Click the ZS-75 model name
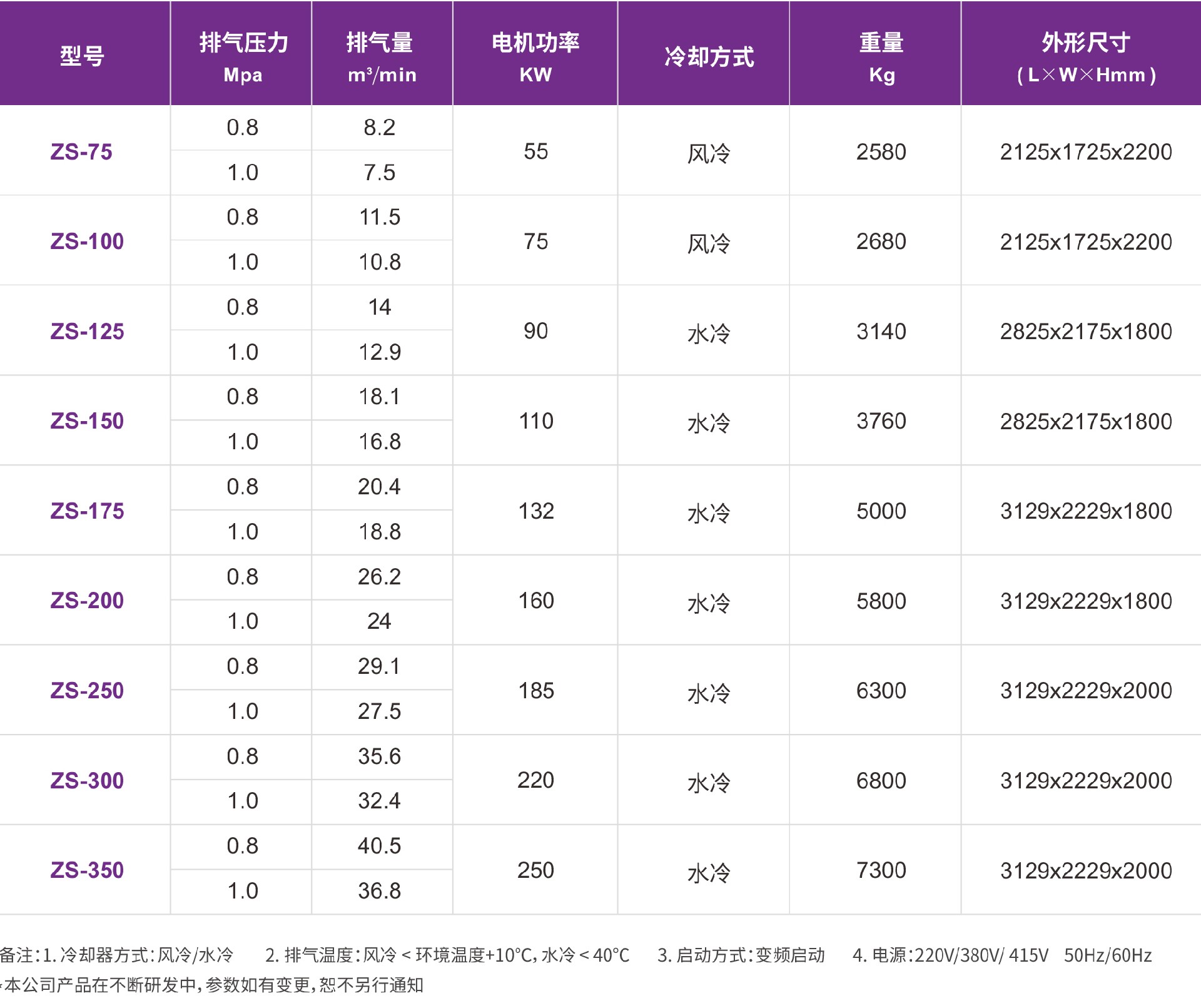Screen dimensions: 1201x1008 click(81, 152)
